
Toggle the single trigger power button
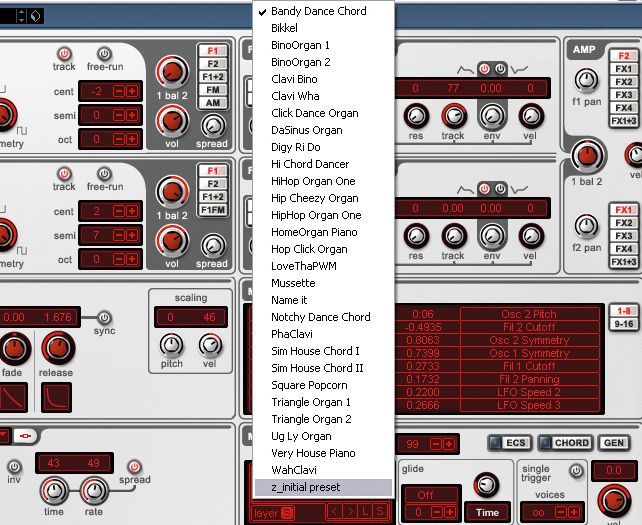(576, 471)
